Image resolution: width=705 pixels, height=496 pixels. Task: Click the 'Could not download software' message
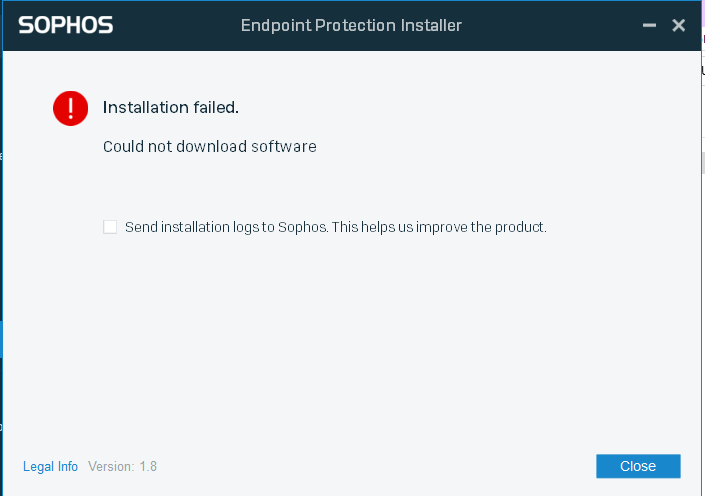(x=210, y=147)
